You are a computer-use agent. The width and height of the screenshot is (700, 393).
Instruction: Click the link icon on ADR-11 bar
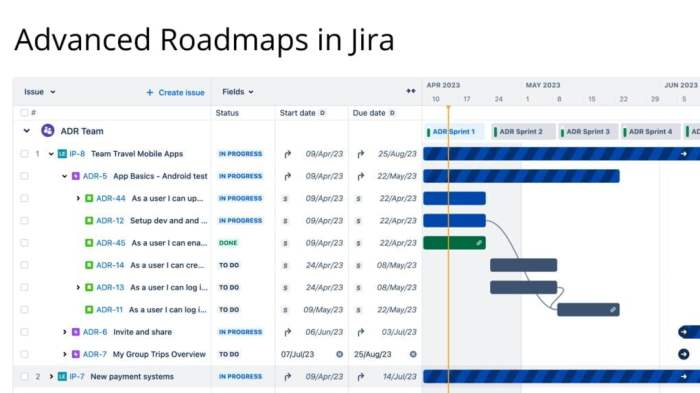click(x=613, y=309)
